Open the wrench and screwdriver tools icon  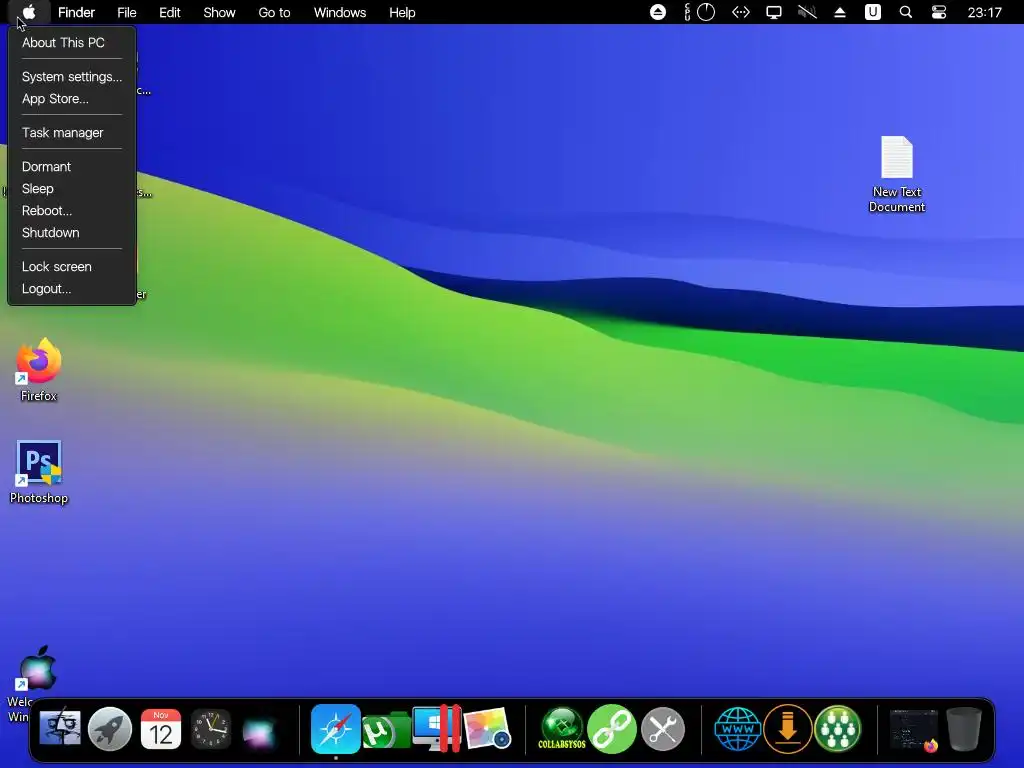663,728
